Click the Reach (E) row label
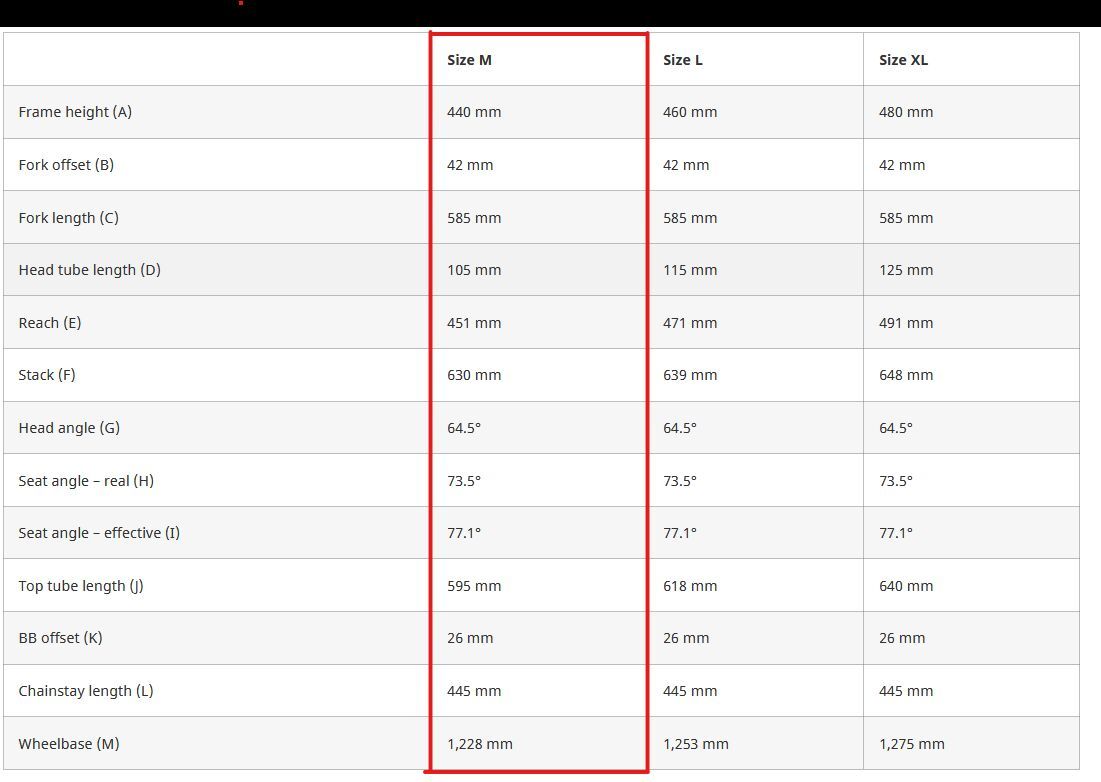Screen dimensions: 1101x782 point(50,323)
